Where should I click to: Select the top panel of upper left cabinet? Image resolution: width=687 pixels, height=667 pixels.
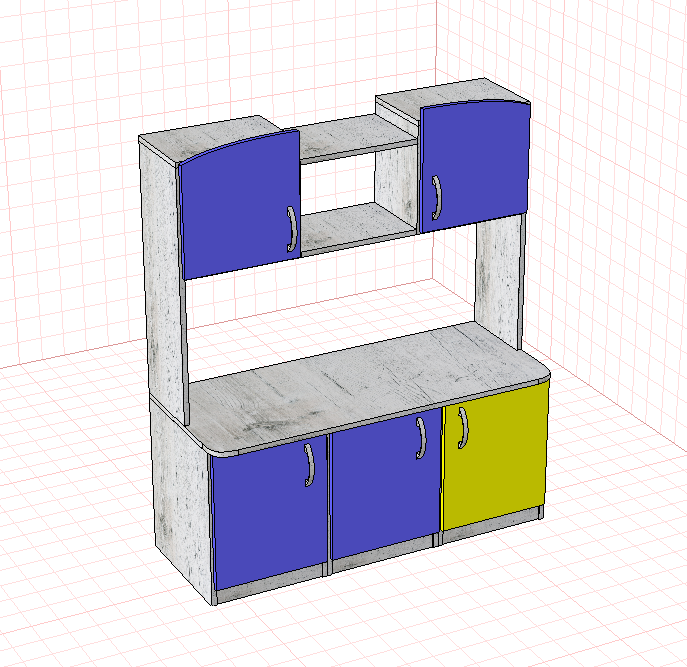click(210, 138)
